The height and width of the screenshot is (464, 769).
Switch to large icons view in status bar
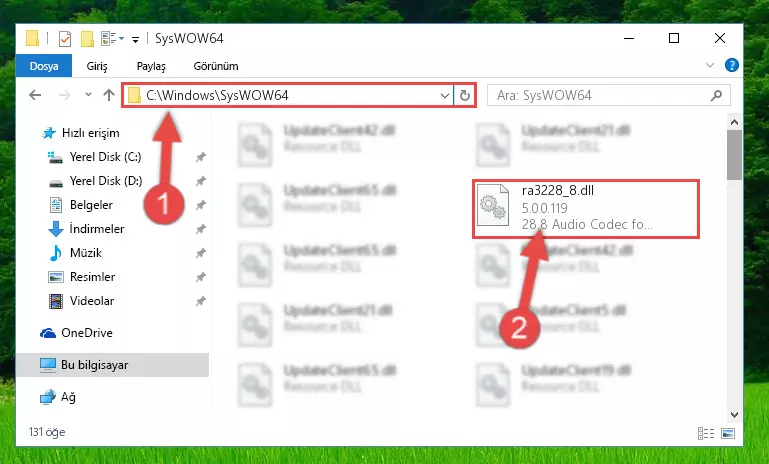728,433
